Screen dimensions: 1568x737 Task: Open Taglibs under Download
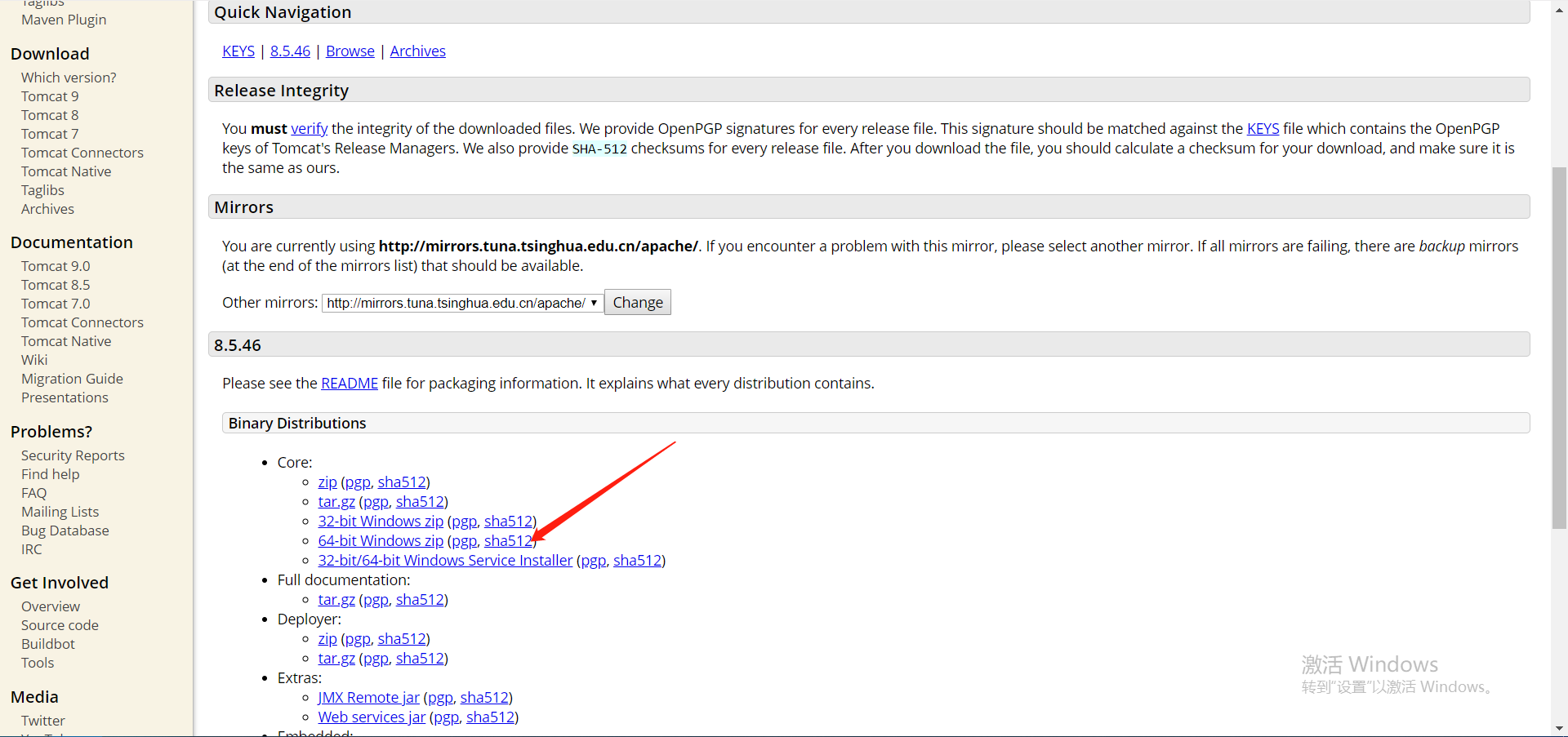click(x=42, y=190)
